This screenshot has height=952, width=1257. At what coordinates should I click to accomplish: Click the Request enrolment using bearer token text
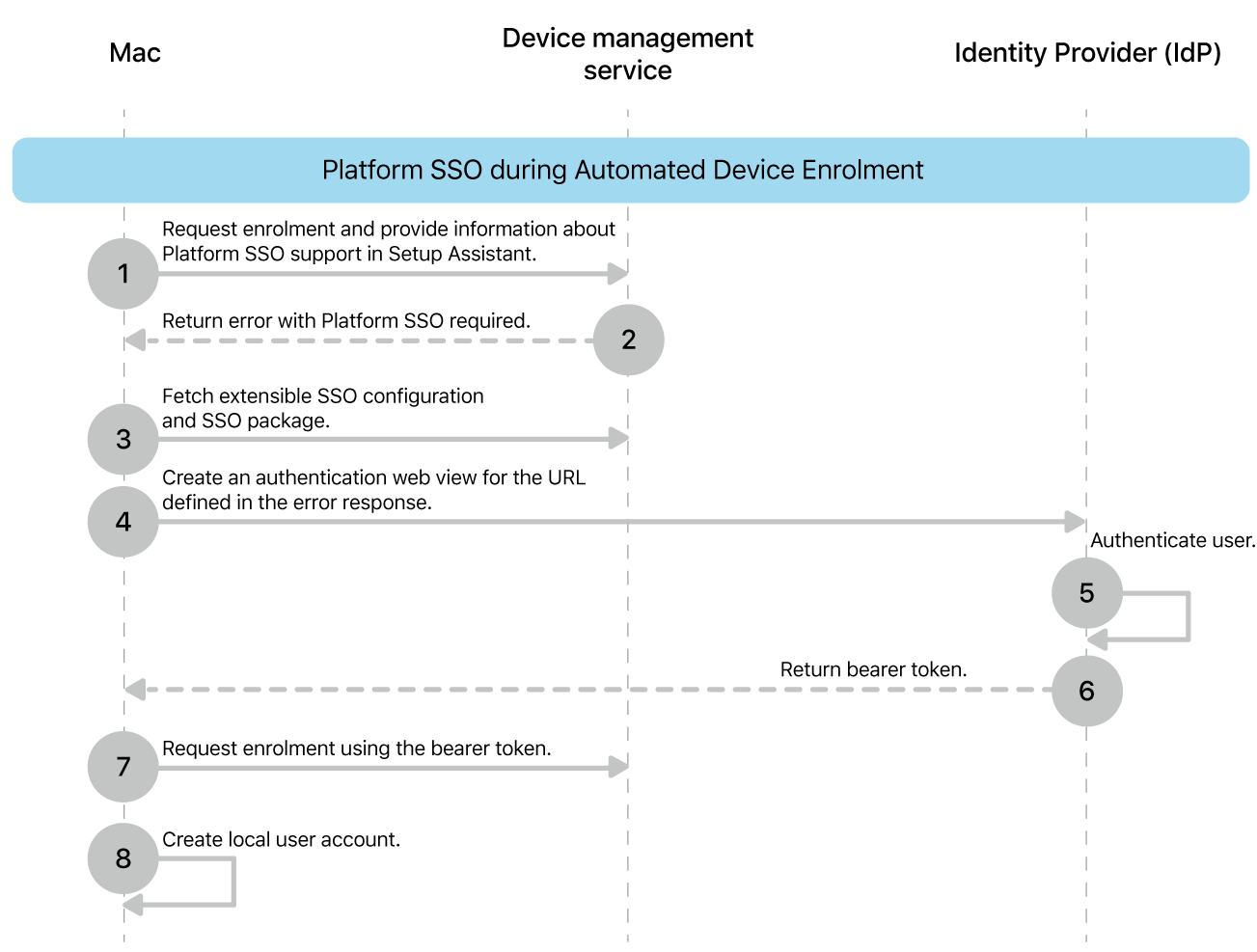pos(357,748)
